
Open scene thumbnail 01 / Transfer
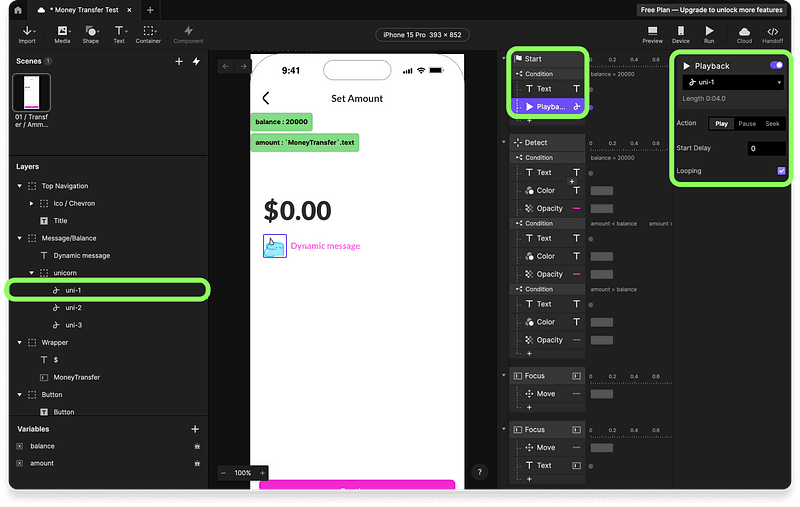click(32, 93)
